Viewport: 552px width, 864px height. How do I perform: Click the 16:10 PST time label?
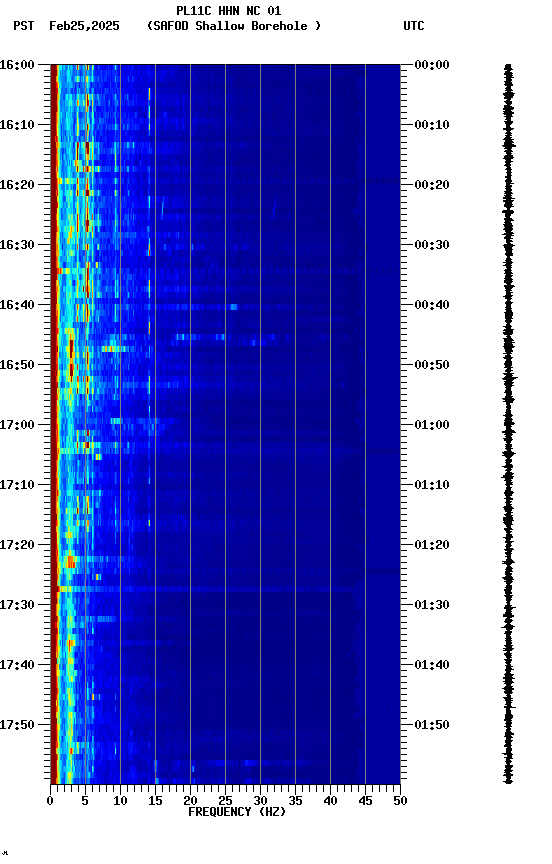coord(17,125)
